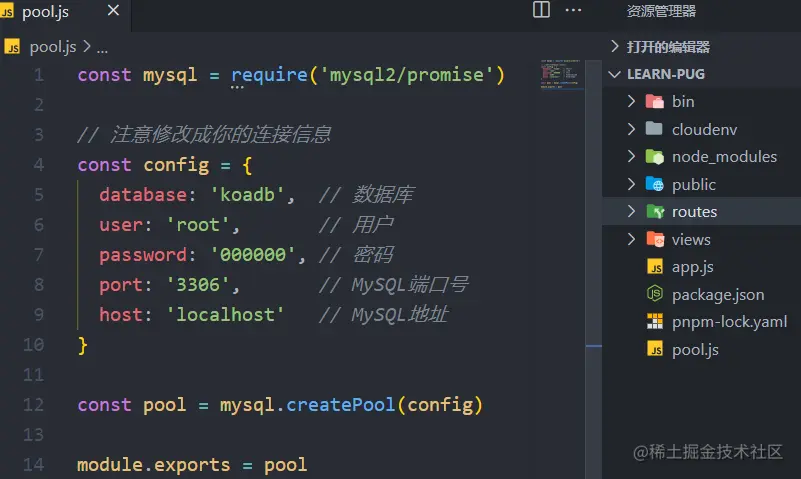Click the 资源管理器 panel title
Screen dimensions: 801x479
[x=661, y=11]
